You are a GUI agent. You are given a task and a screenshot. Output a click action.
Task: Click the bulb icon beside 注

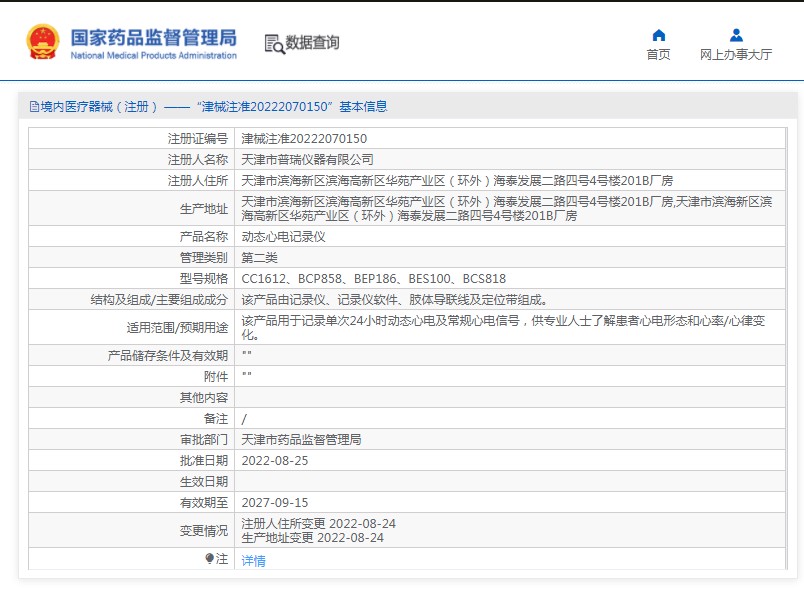click(x=209, y=558)
